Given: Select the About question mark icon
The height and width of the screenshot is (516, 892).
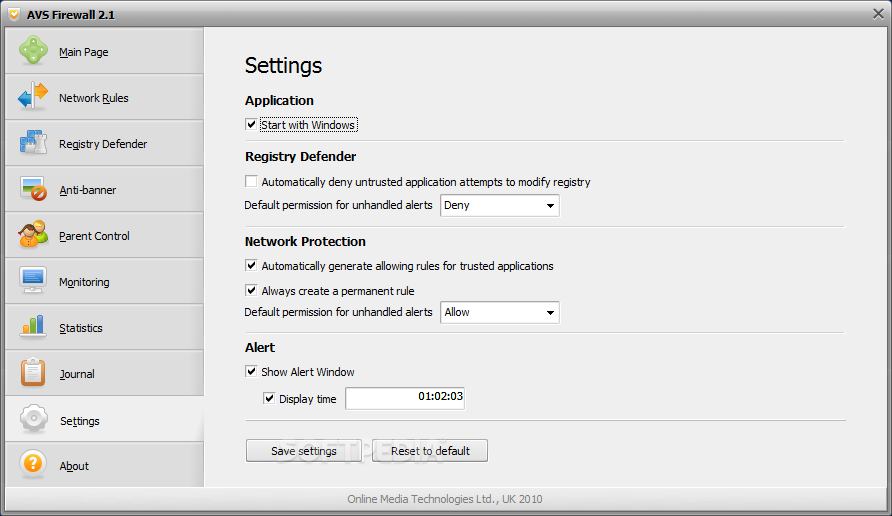Looking at the screenshot, I should coord(33,464).
